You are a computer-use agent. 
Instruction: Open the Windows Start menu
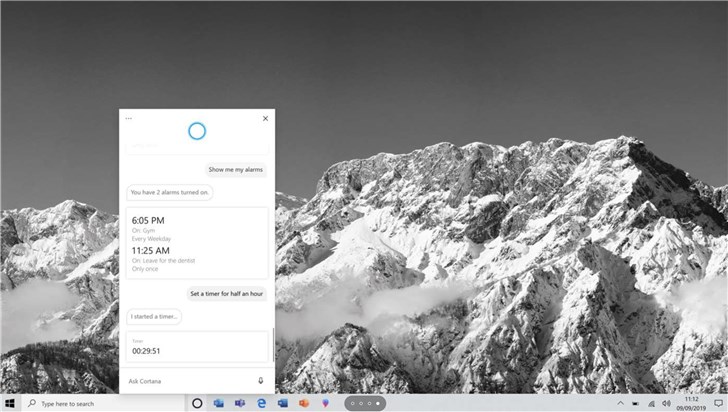coord(10,403)
